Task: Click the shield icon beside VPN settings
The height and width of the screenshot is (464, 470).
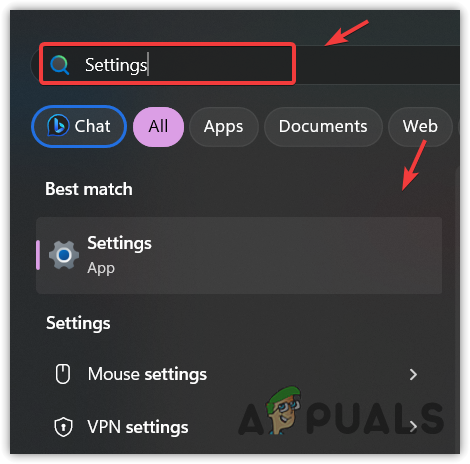Action: 63,427
